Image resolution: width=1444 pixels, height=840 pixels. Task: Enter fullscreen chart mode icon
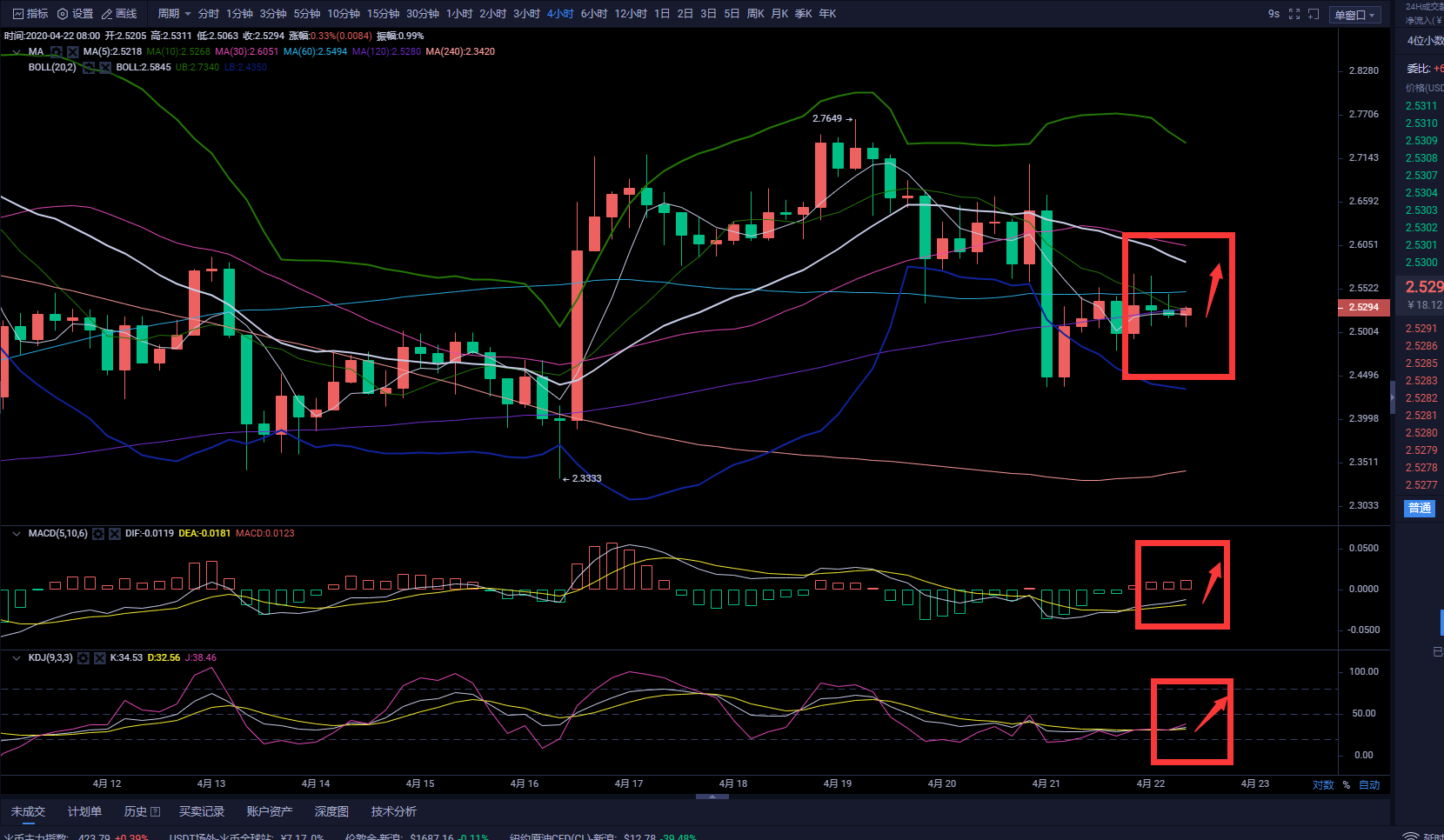(1294, 14)
